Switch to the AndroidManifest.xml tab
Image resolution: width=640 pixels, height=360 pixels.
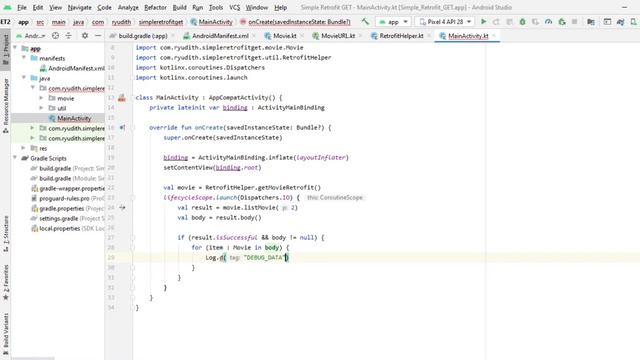220,36
